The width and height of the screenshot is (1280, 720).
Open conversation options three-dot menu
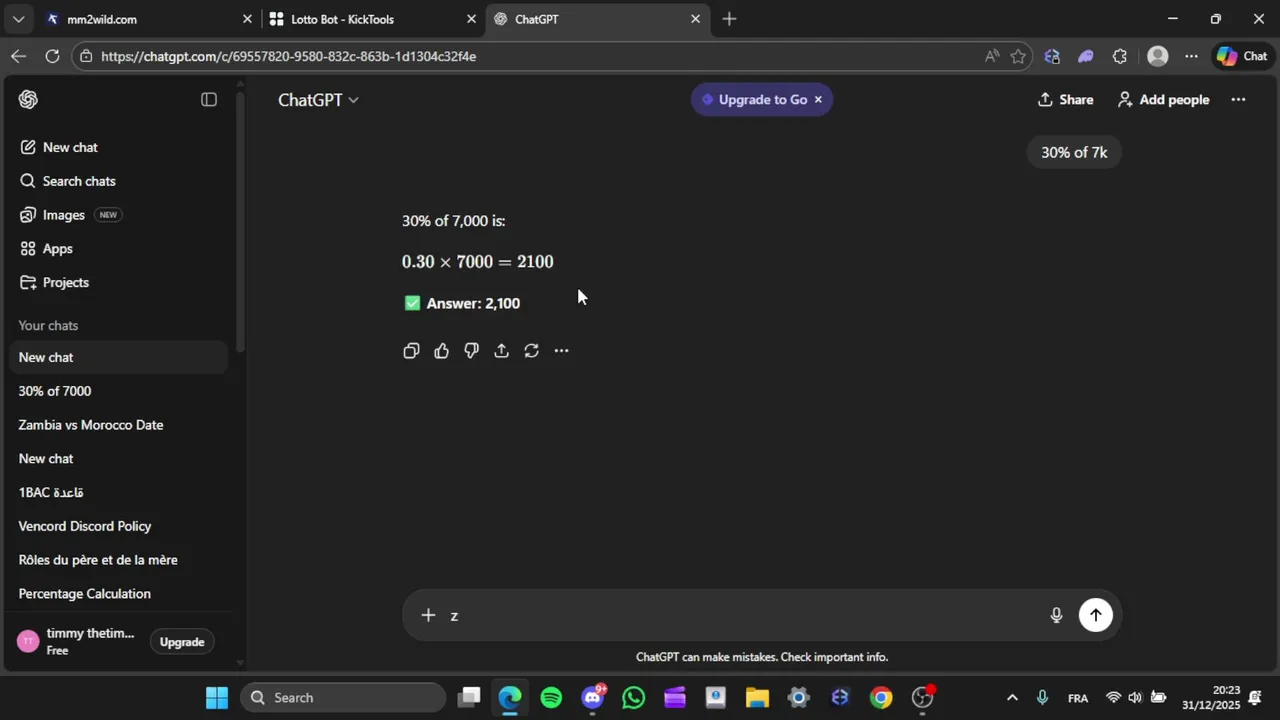pyautogui.click(x=1238, y=99)
